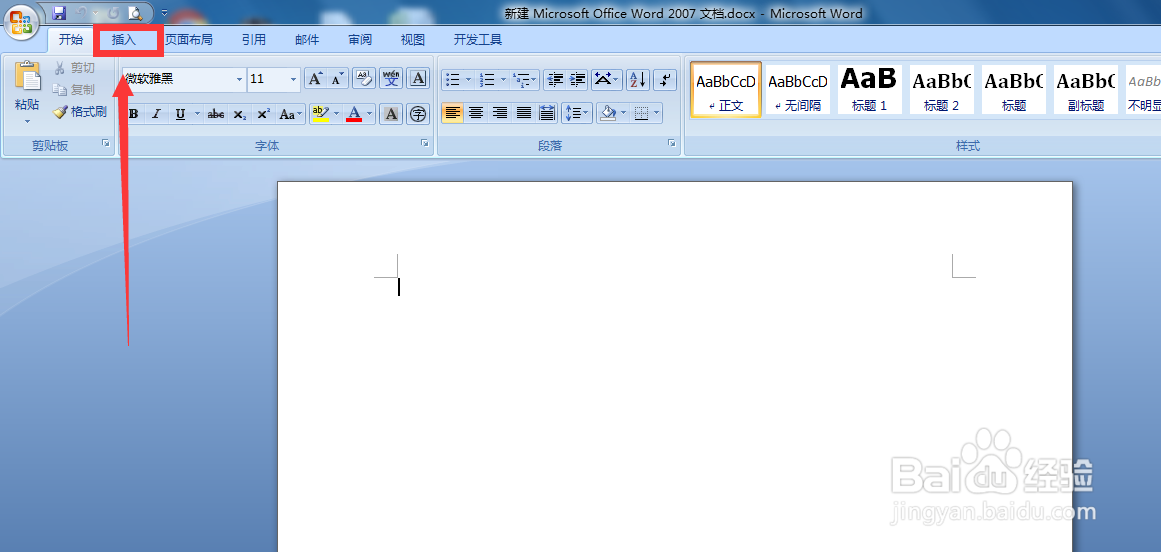
Task: Click 复制 (Copy) button
Action: (x=74, y=90)
